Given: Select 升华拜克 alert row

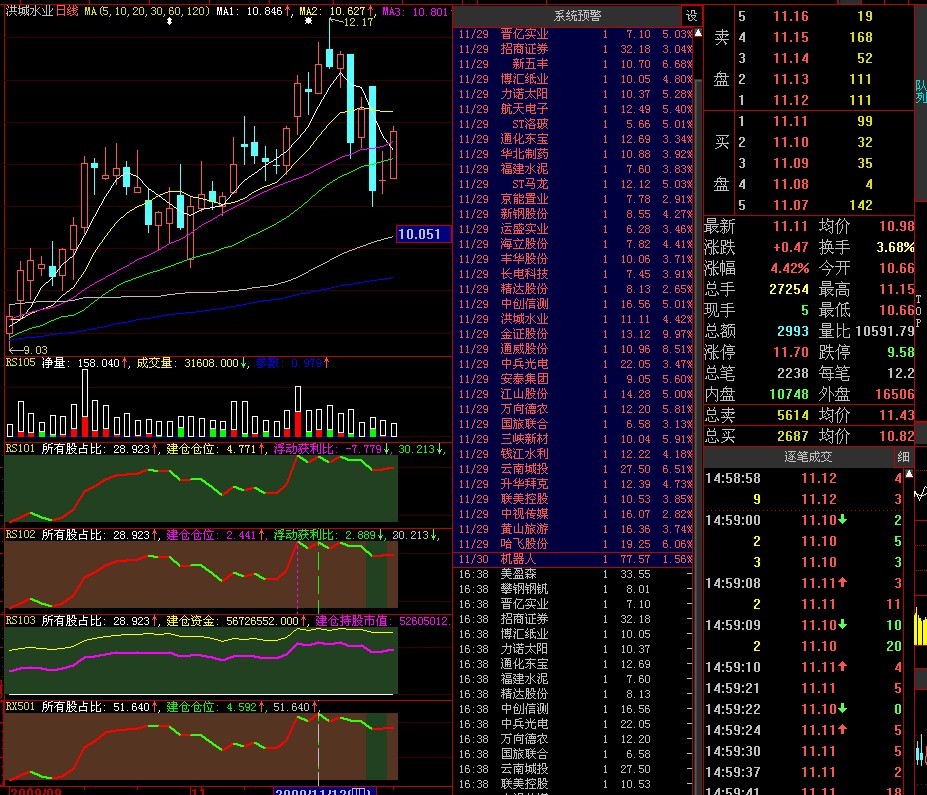Looking at the screenshot, I should click(575, 484).
